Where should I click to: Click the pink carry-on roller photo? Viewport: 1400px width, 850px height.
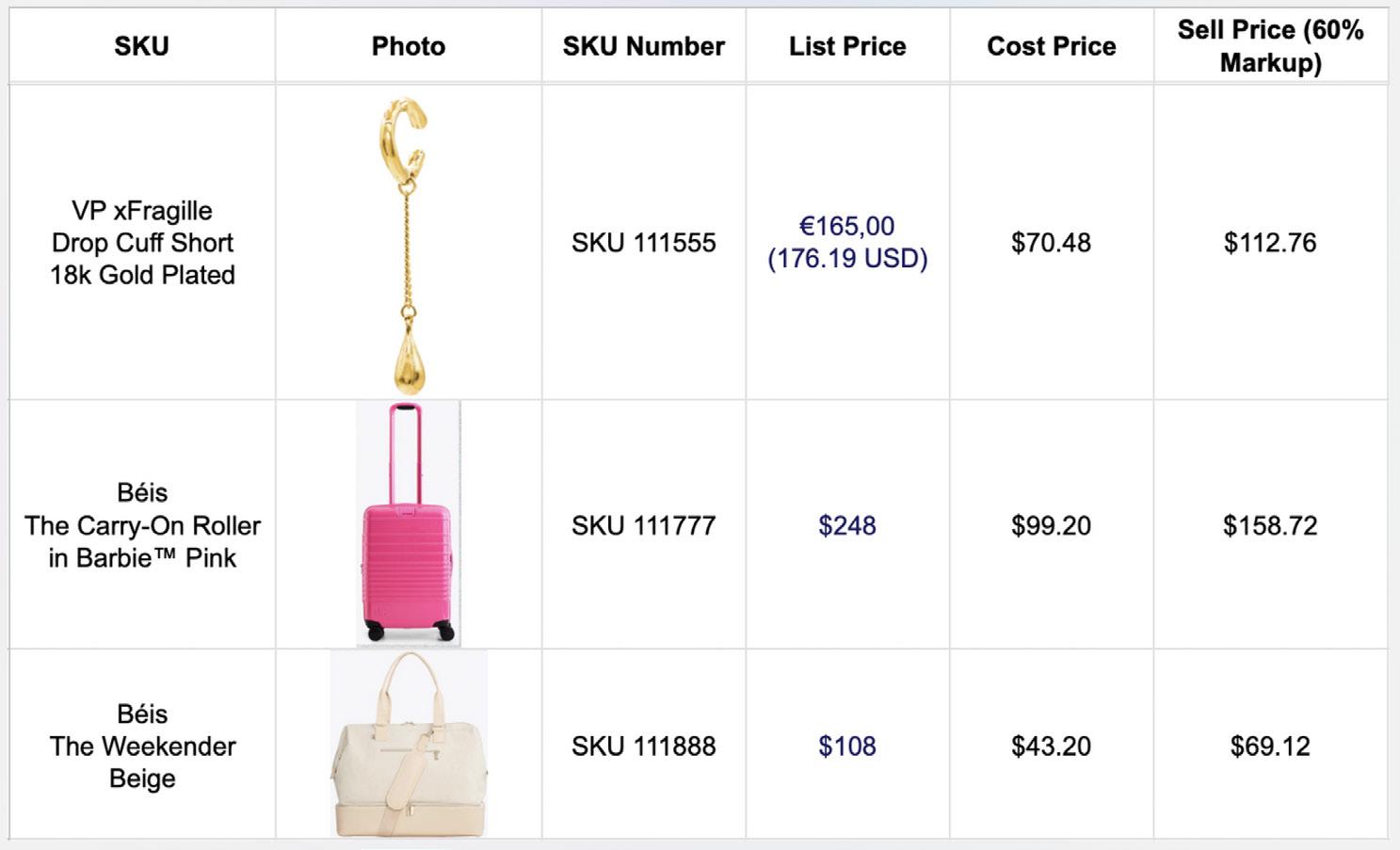pos(408,524)
